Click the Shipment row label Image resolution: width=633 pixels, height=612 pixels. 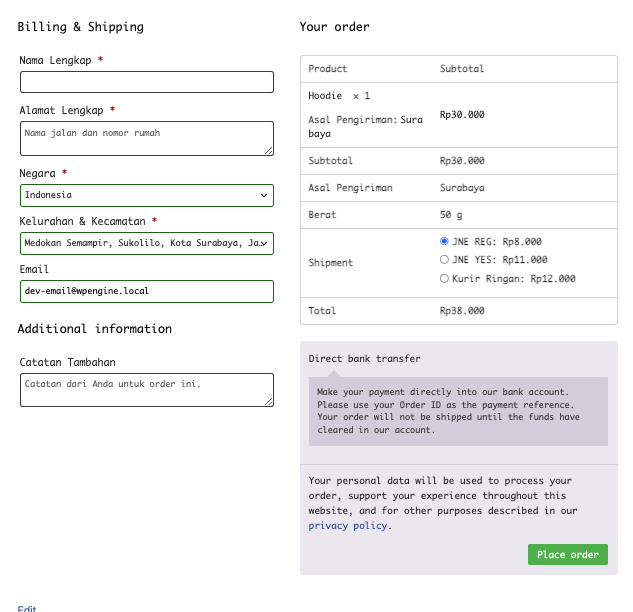click(330, 263)
